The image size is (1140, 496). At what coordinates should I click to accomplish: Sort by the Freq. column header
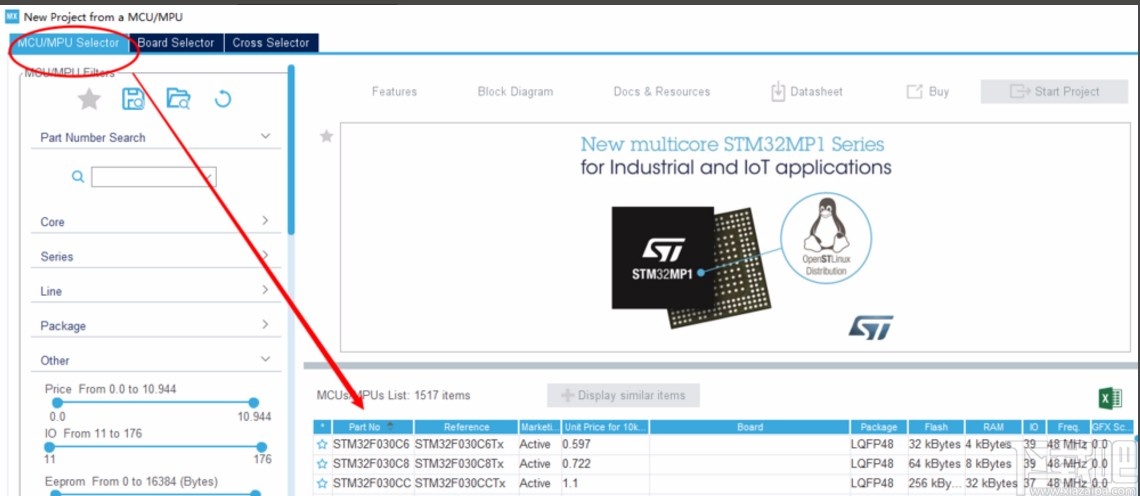pyautogui.click(x=1067, y=427)
